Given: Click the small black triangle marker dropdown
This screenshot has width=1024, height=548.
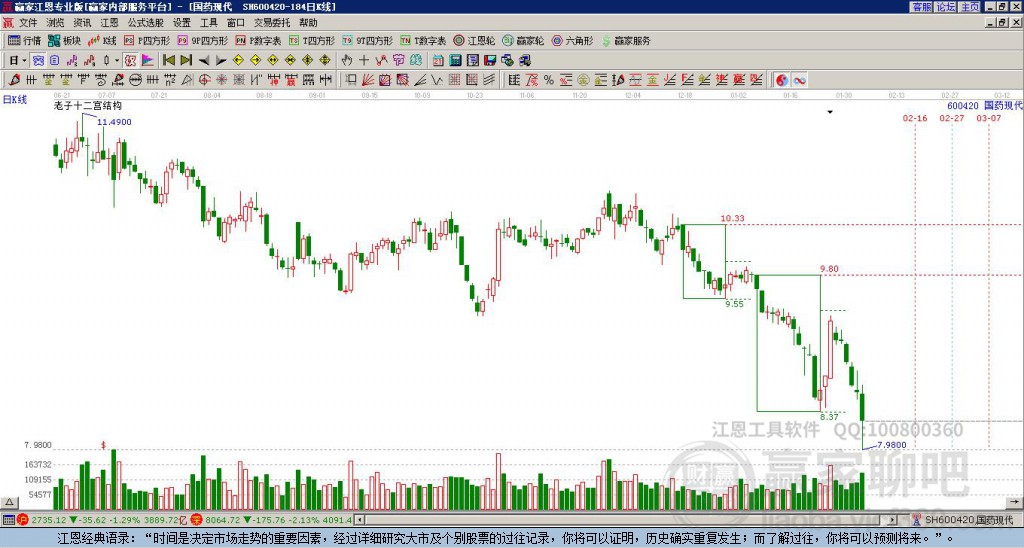Looking at the screenshot, I should pos(830,112).
